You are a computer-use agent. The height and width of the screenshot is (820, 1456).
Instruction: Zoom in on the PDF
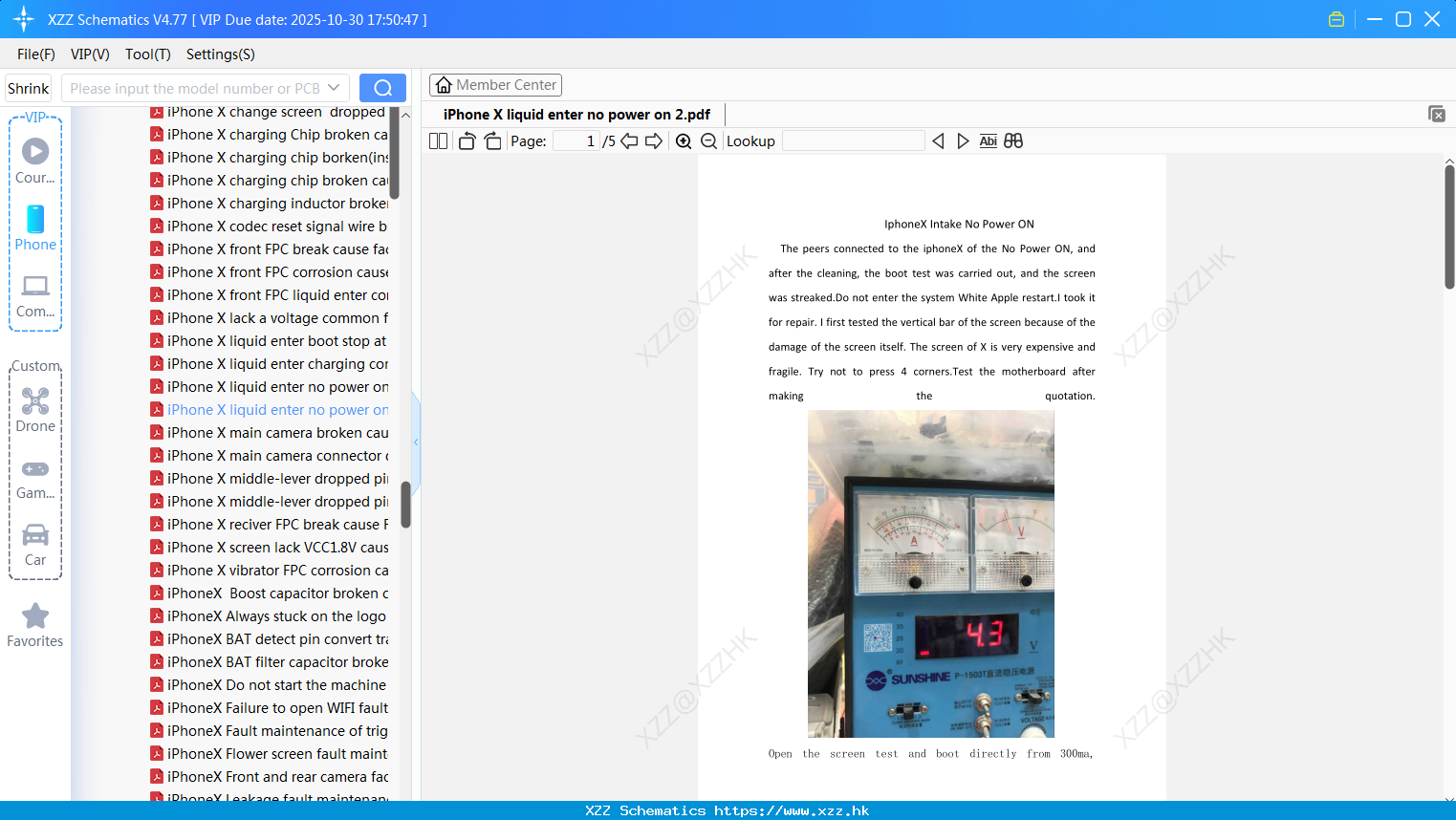684,140
